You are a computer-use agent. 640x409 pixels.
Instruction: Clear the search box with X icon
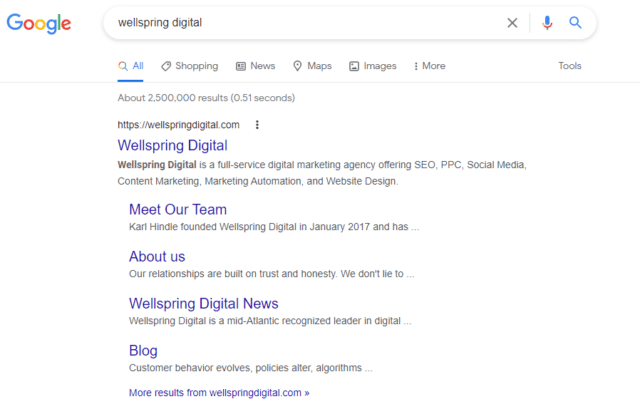pyautogui.click(x=512, y=23)
